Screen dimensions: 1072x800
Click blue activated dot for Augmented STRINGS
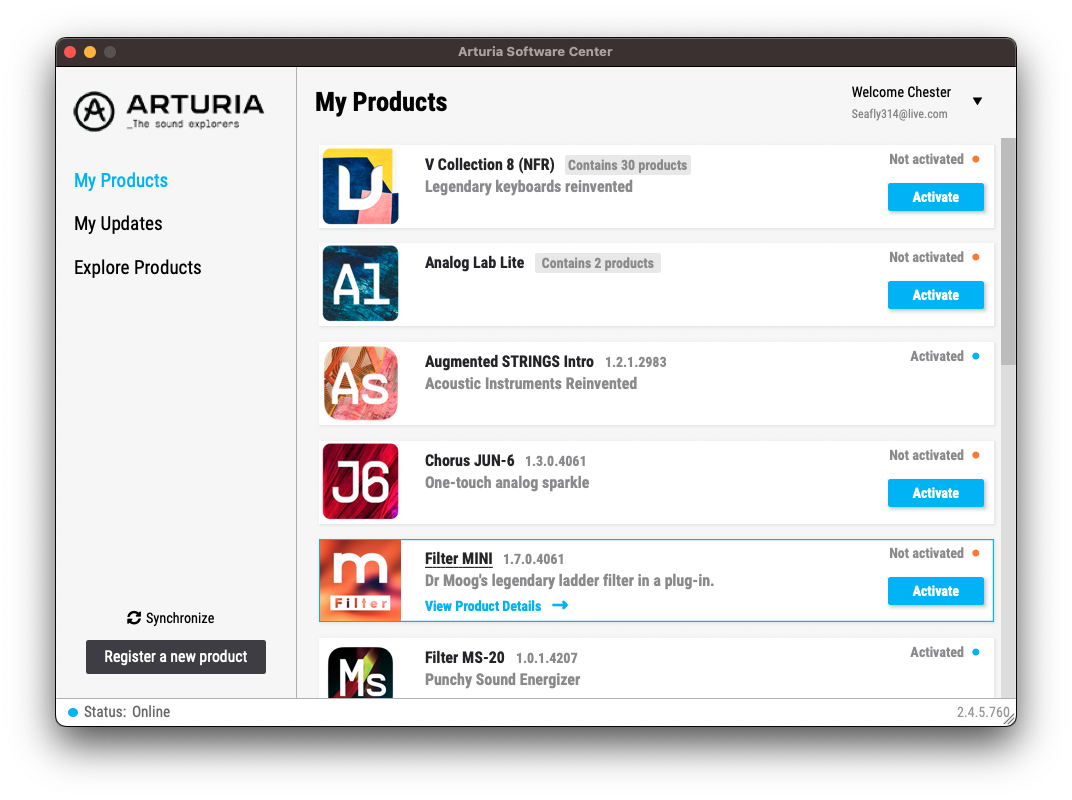[x=976, y=356]
